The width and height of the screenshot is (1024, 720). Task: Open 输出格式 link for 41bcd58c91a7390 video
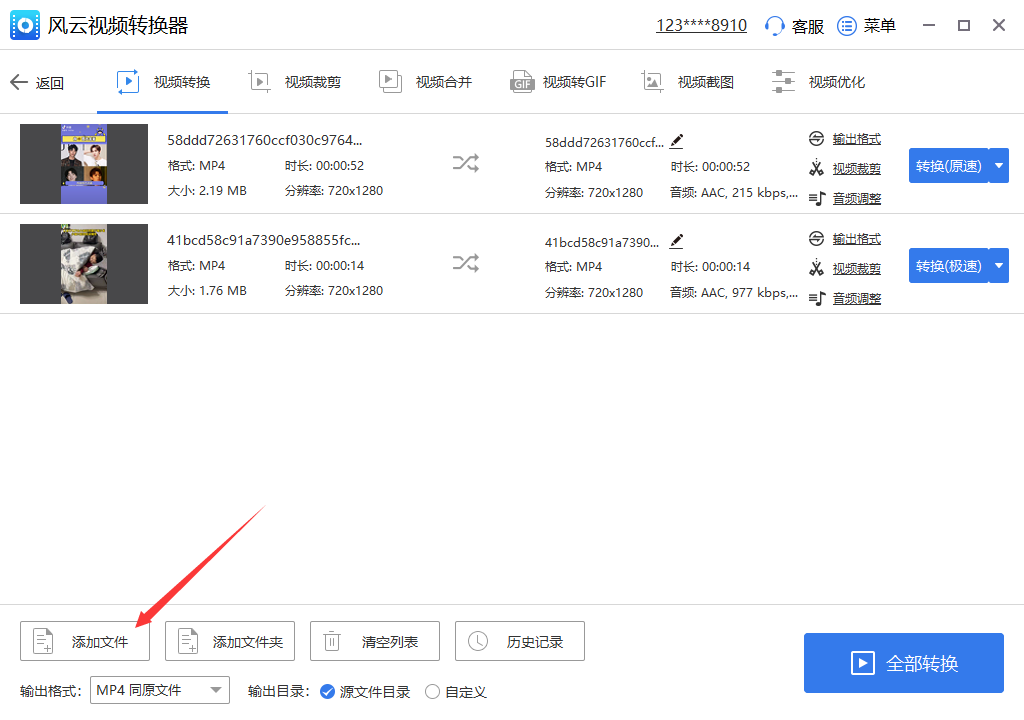pyautogui.click(x=857, y=239)
